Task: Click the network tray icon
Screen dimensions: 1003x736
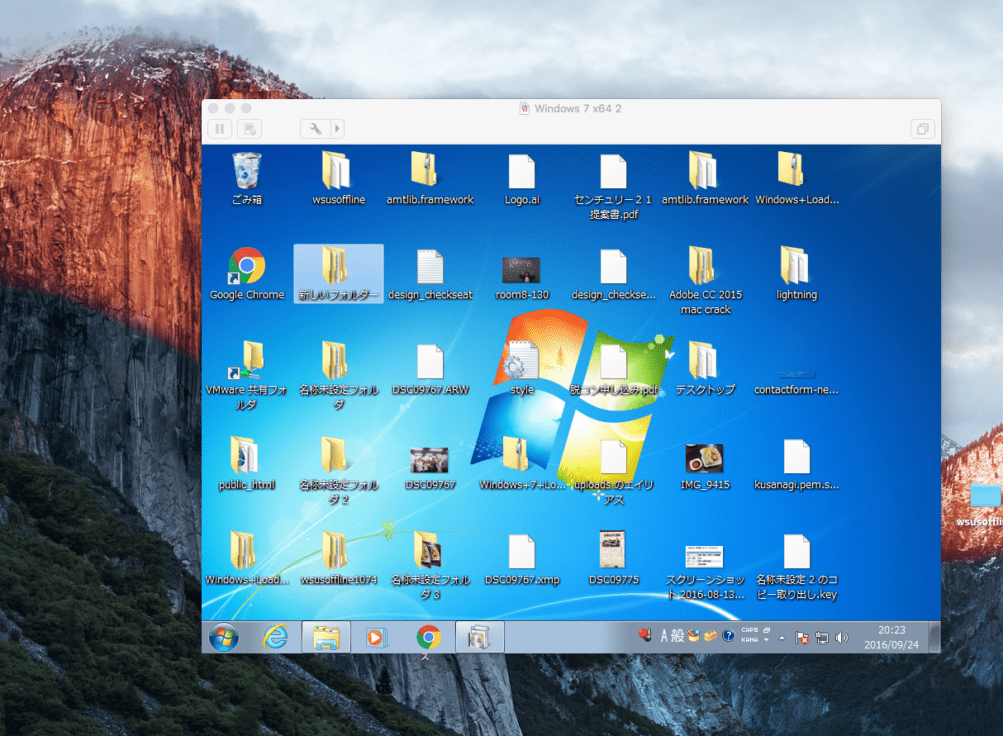Action: pyautogui.click(x=821, y=637)
